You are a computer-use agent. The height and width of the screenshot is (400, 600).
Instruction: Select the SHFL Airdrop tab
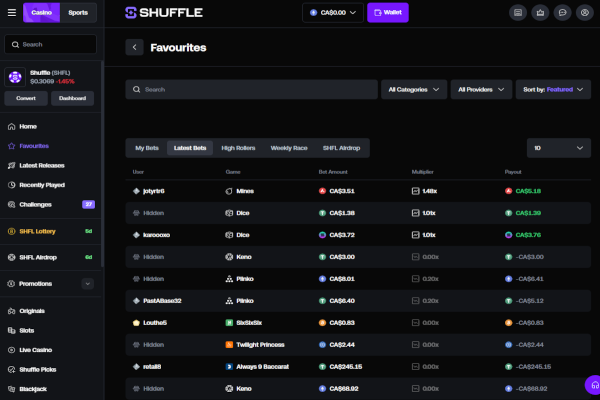pos(341,148)
